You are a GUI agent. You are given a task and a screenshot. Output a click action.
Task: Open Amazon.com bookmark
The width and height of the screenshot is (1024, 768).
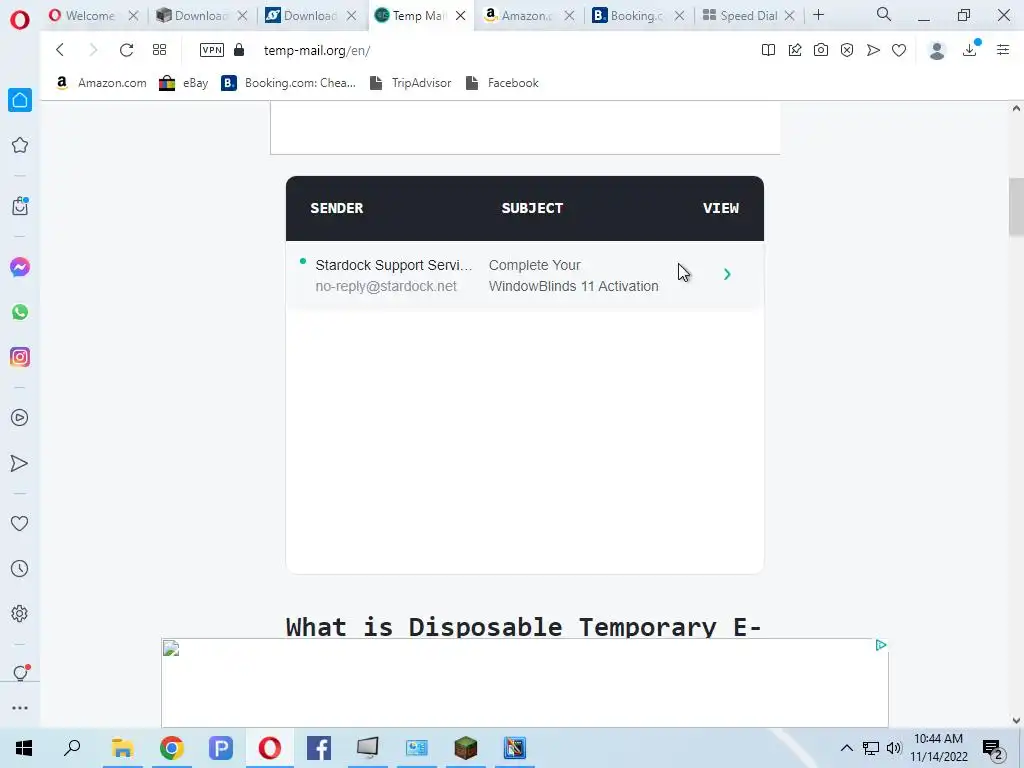101,83
